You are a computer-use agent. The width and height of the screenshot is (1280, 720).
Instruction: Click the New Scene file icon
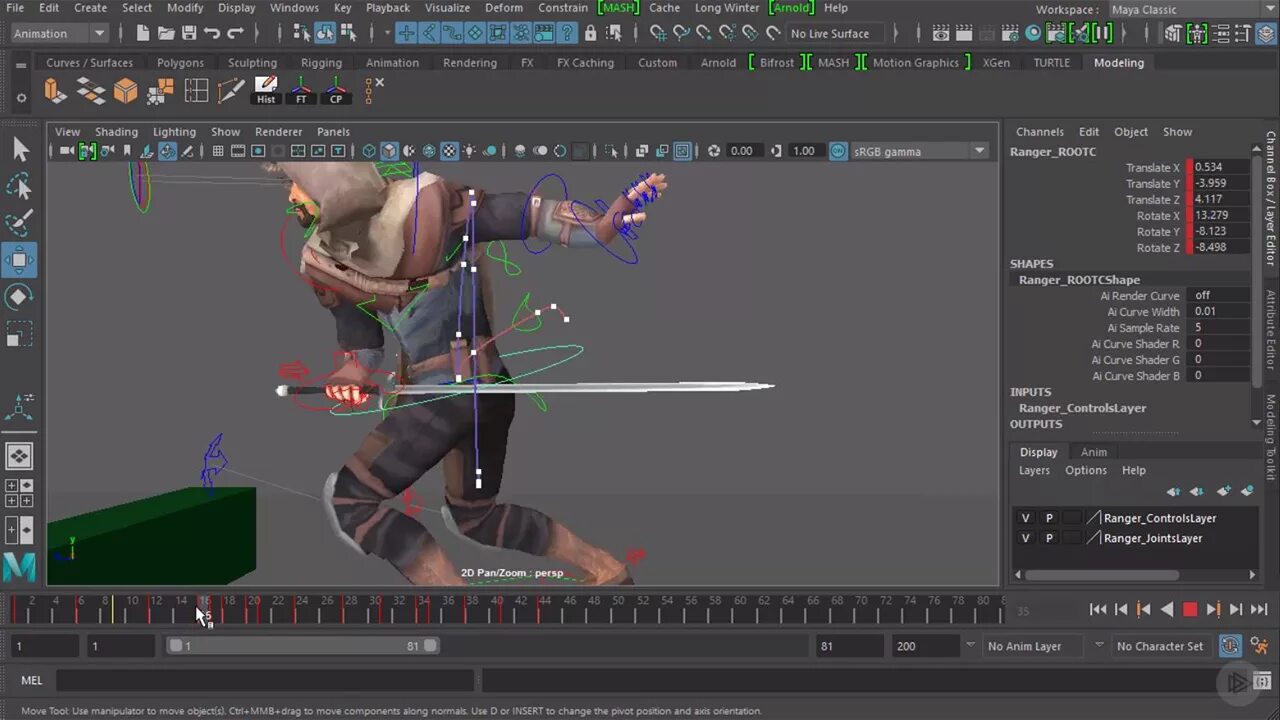pos(143,33)
